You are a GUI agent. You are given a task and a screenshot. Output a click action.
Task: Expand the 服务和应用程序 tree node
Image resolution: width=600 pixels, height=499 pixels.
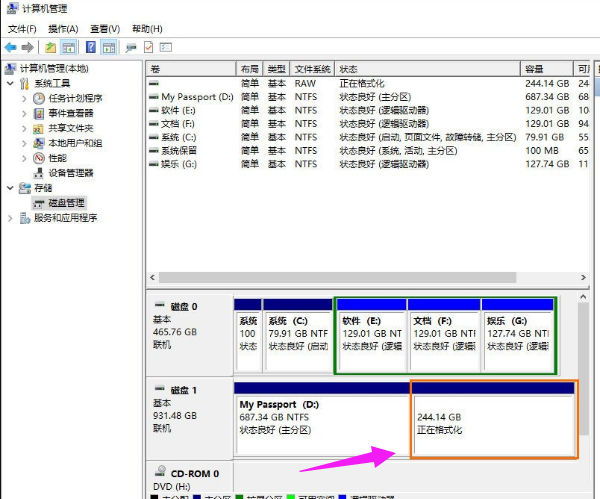tap(11, 217)
